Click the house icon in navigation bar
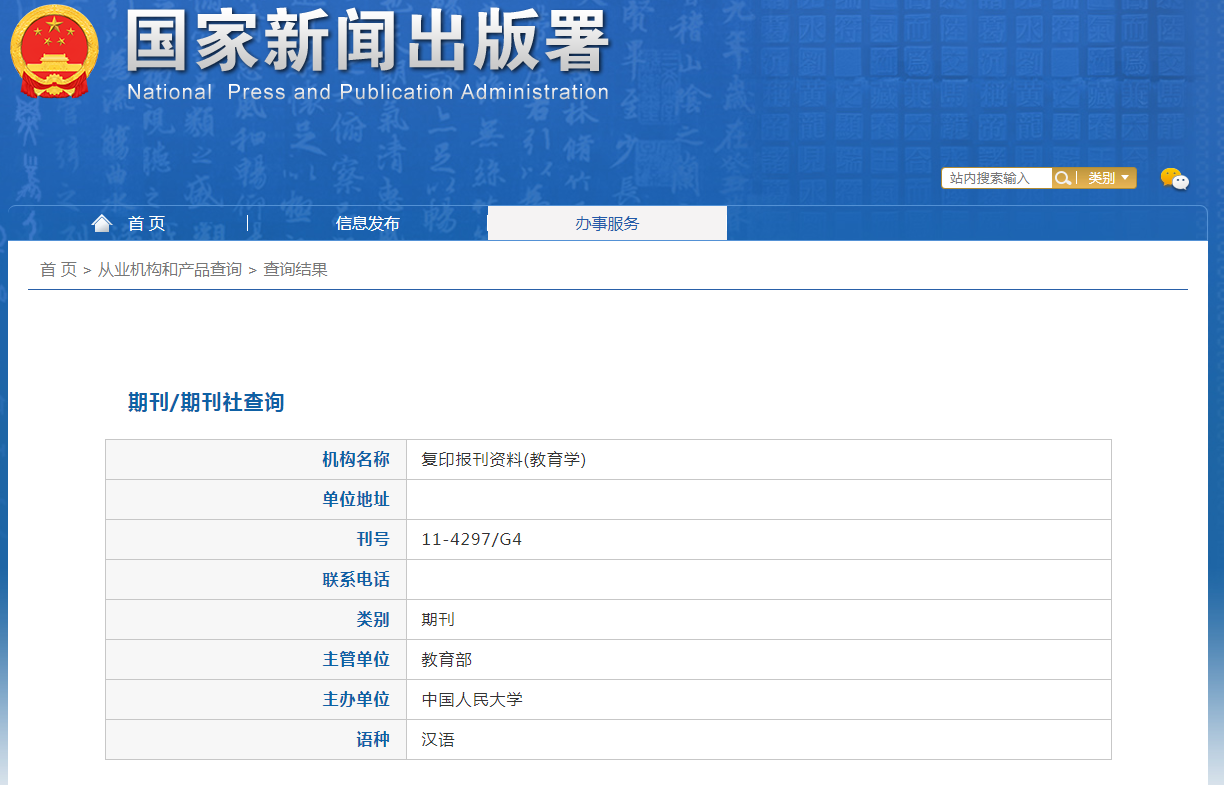Screen dimensions: 1224x785 [102, 223]
